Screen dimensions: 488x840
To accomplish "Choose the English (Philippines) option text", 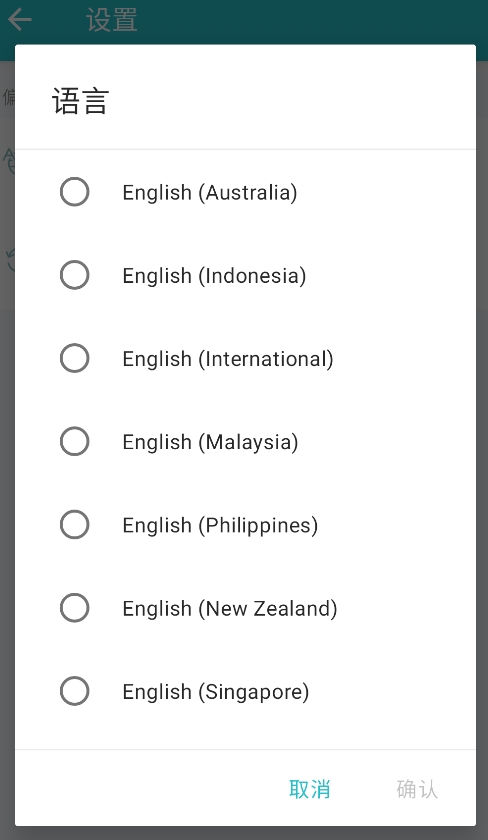I will tap(220, 526).
